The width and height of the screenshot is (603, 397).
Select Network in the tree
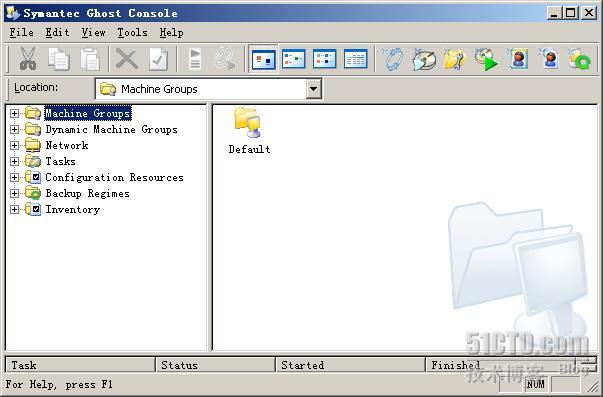point(67,145)
